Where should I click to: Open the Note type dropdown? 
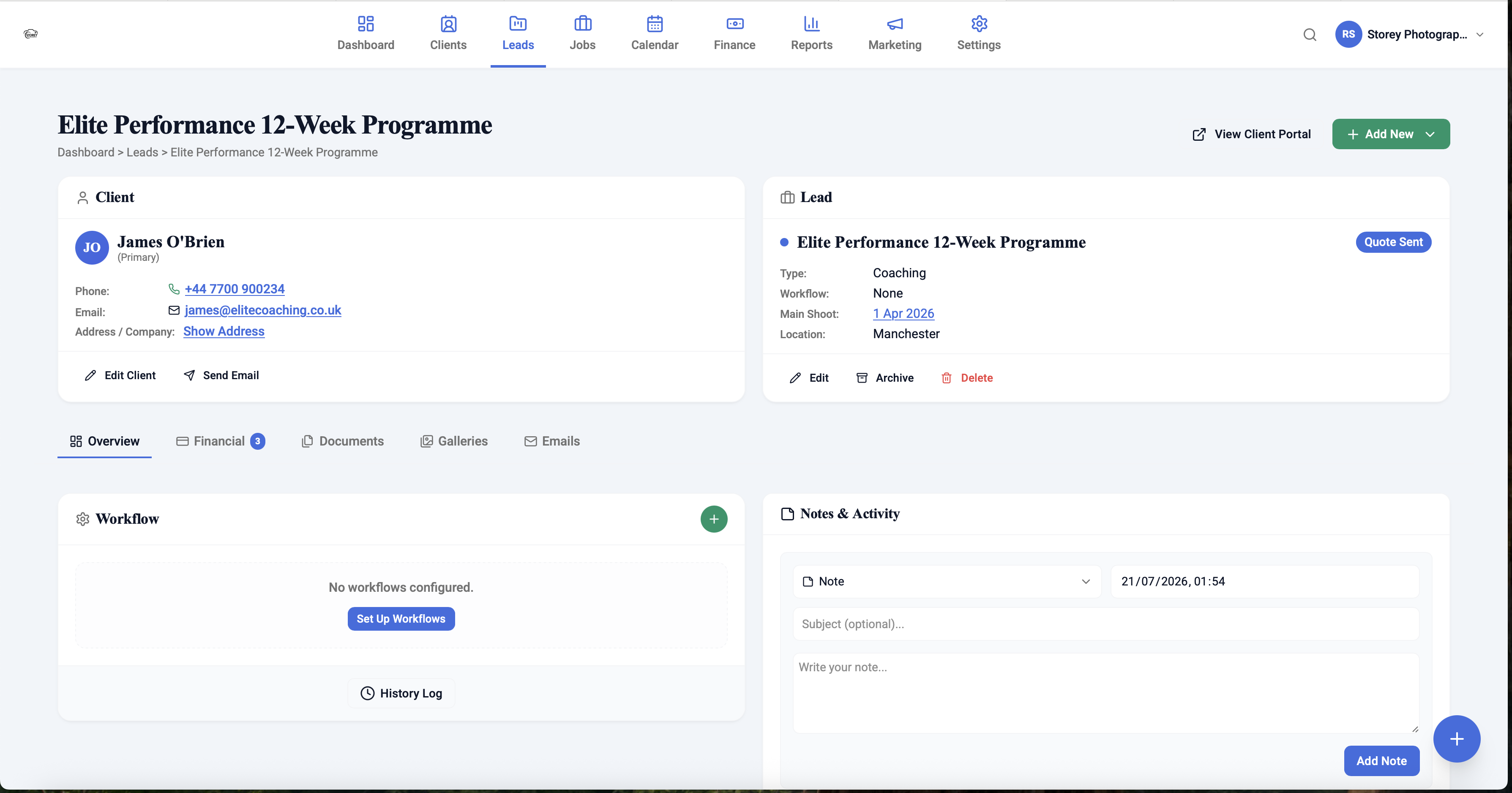coord(946,581)
